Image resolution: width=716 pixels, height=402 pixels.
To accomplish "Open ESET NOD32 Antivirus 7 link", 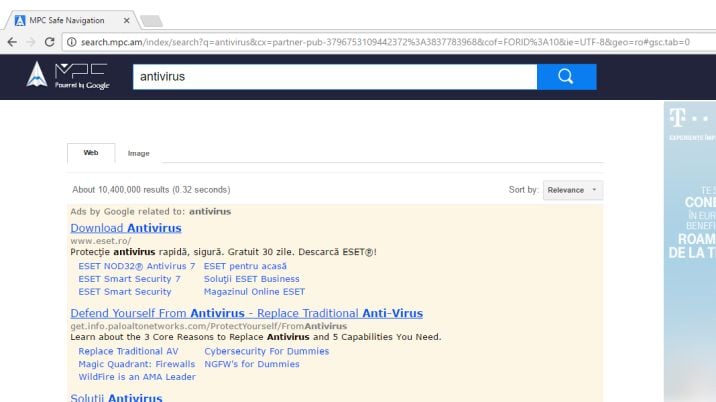I will [x=137, y=266].
